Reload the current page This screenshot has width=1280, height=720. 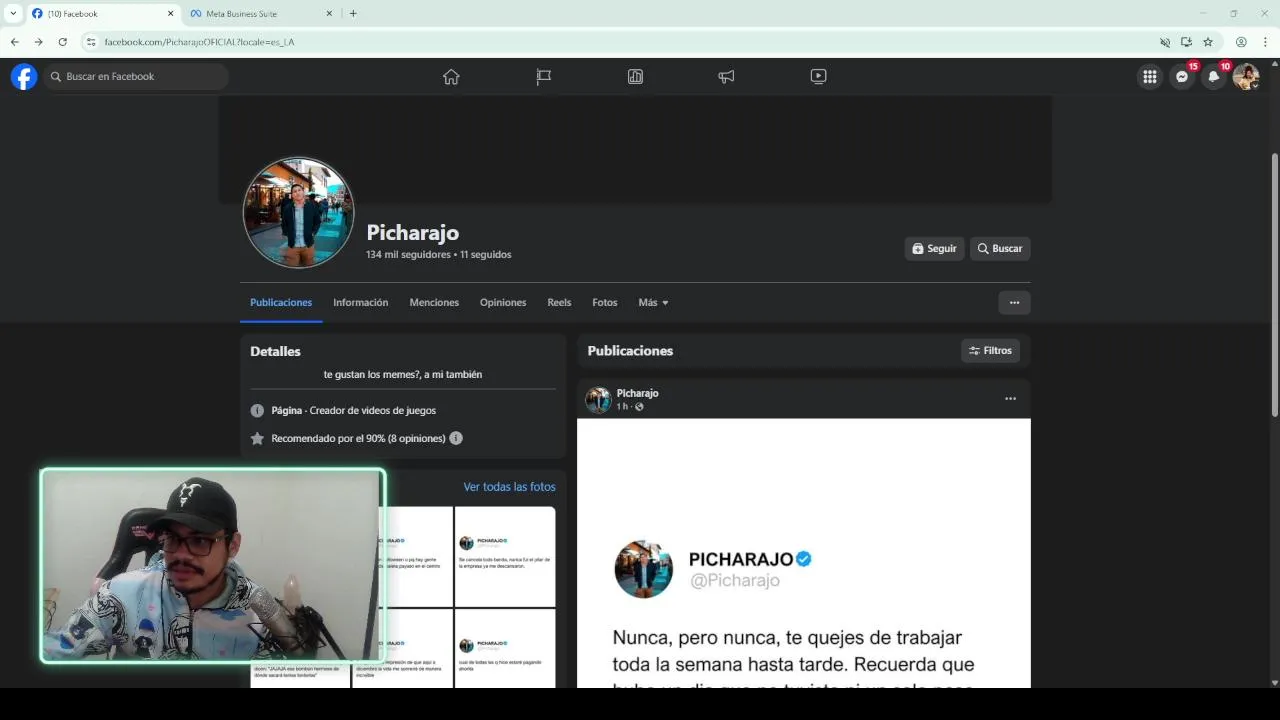[x=62, y=42]
